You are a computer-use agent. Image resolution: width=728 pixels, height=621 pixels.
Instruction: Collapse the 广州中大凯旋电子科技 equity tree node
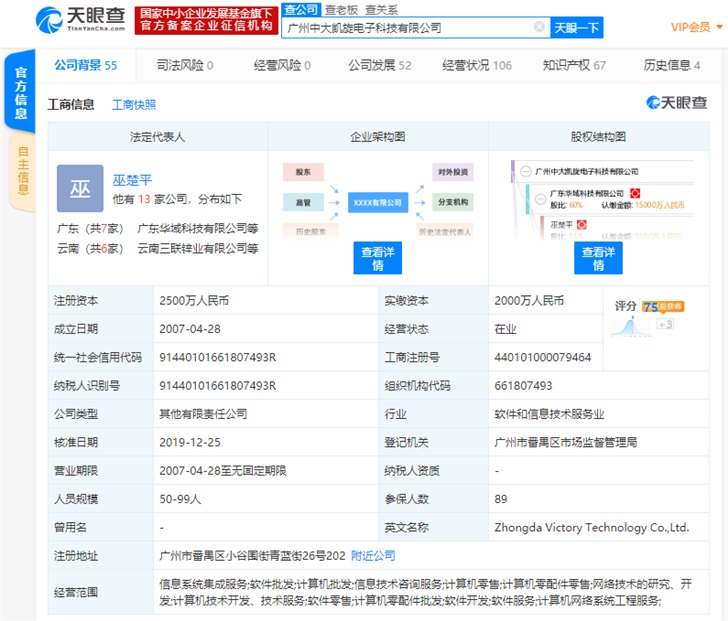tap(526, 172)
